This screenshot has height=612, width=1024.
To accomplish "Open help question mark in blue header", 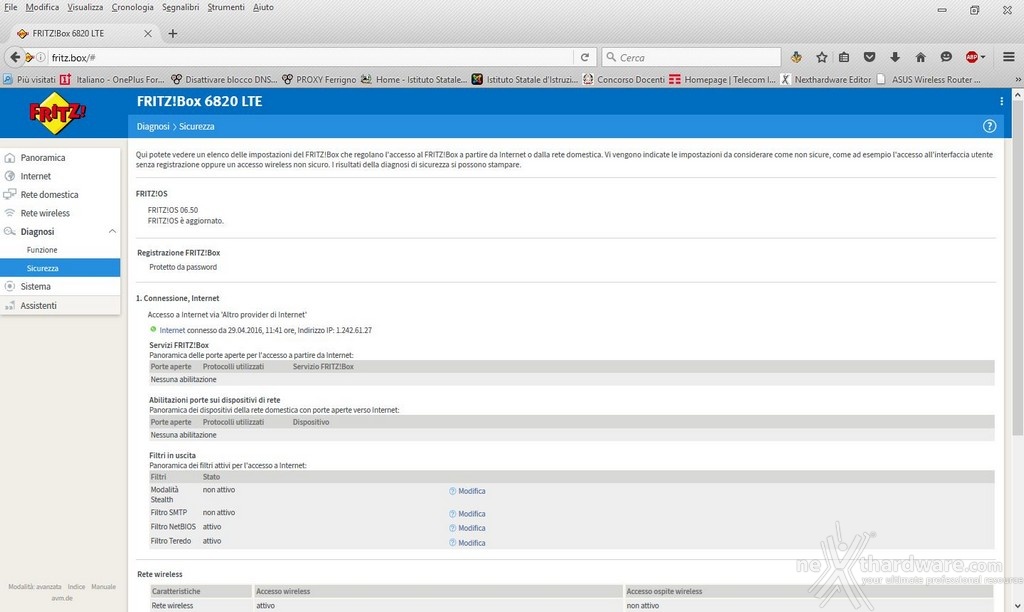I will pyautogui.click(x=989, y=126).
